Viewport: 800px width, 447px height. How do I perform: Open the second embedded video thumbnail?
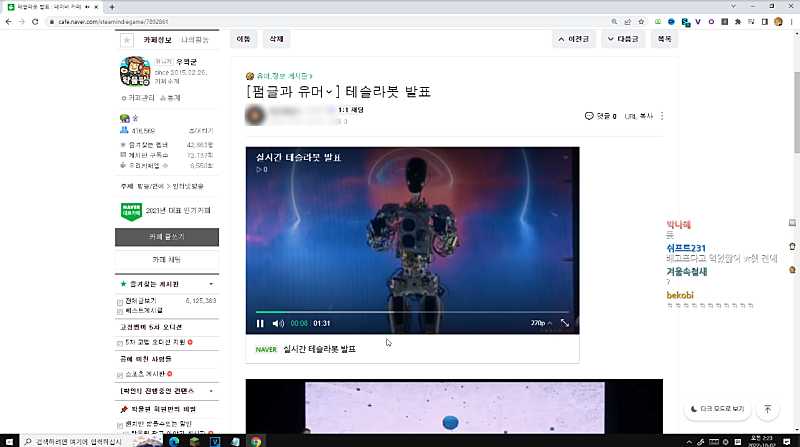pos(454,407)
